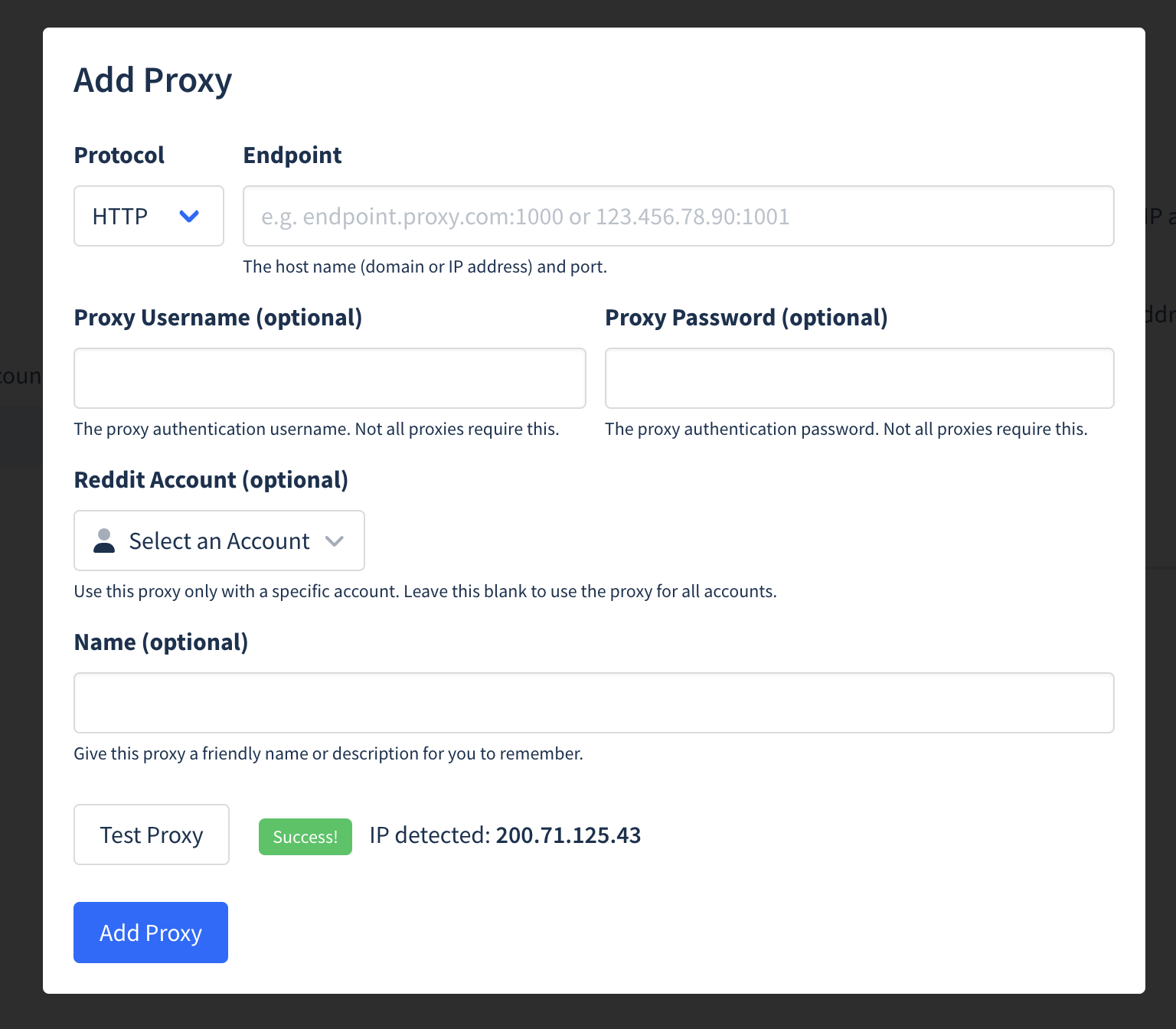
Task: Click the Protocol field label
Action: click(119, 155)
